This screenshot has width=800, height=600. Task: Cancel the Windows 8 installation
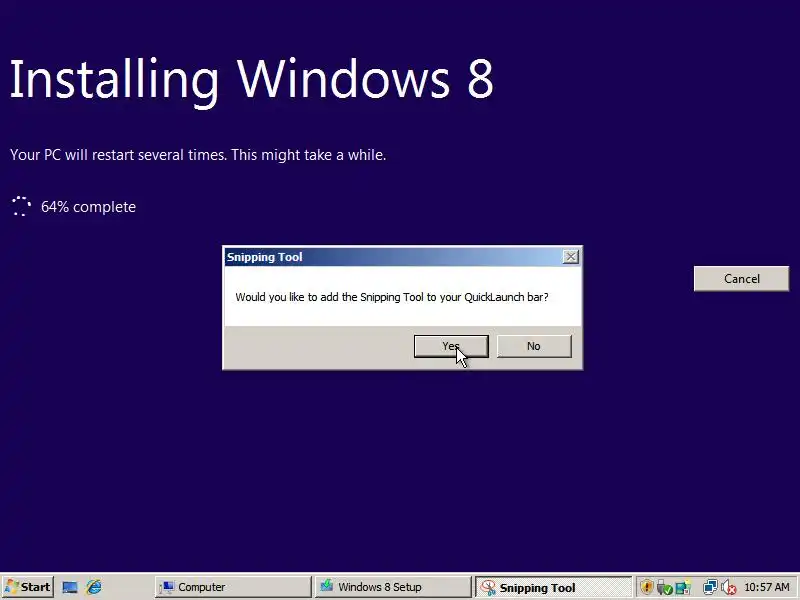click(x=741, y=279)
